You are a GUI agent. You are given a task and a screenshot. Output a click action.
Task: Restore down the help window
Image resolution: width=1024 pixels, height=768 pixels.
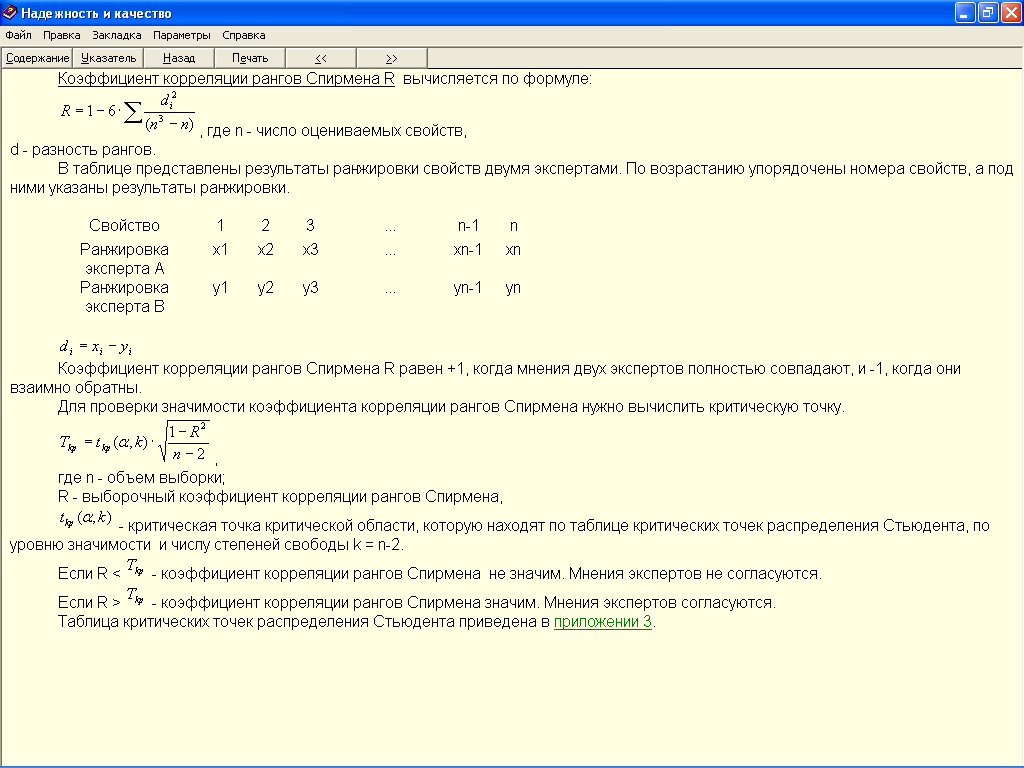coord(988,12)
